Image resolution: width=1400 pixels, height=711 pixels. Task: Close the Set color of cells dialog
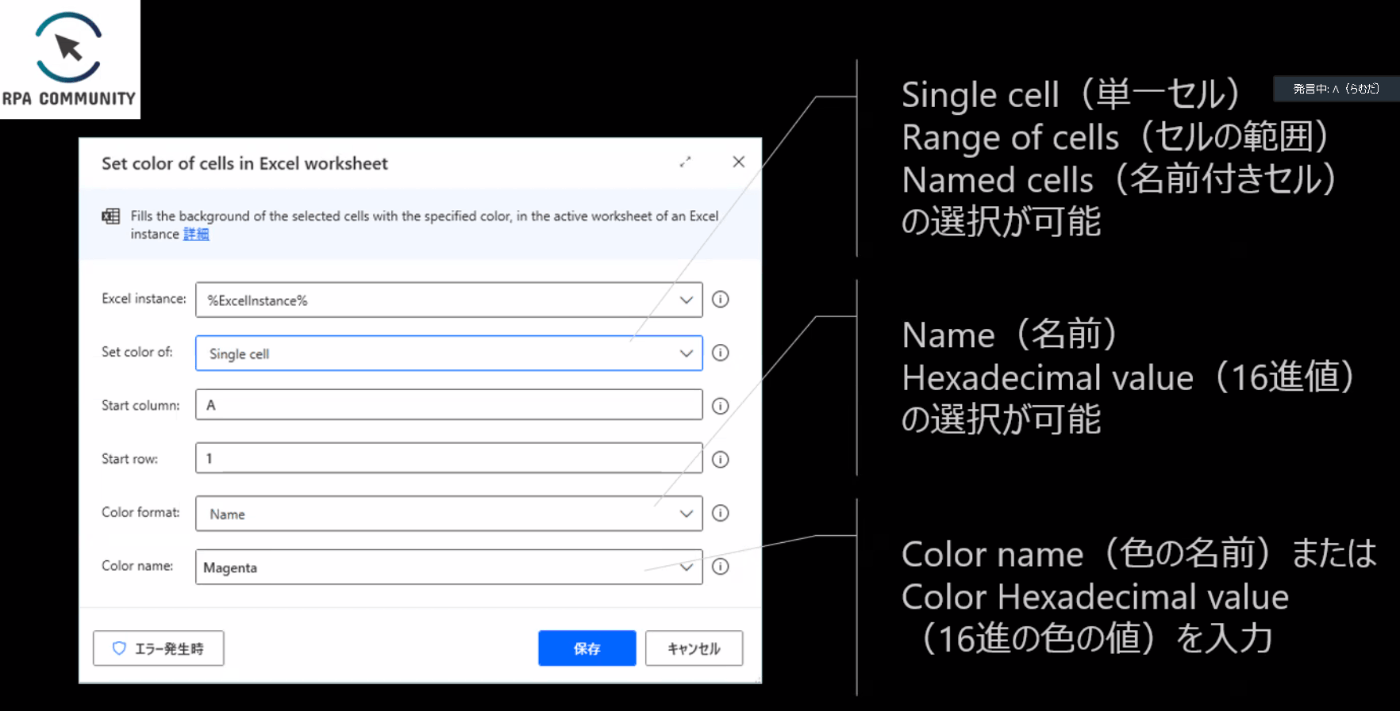point(739,162)
